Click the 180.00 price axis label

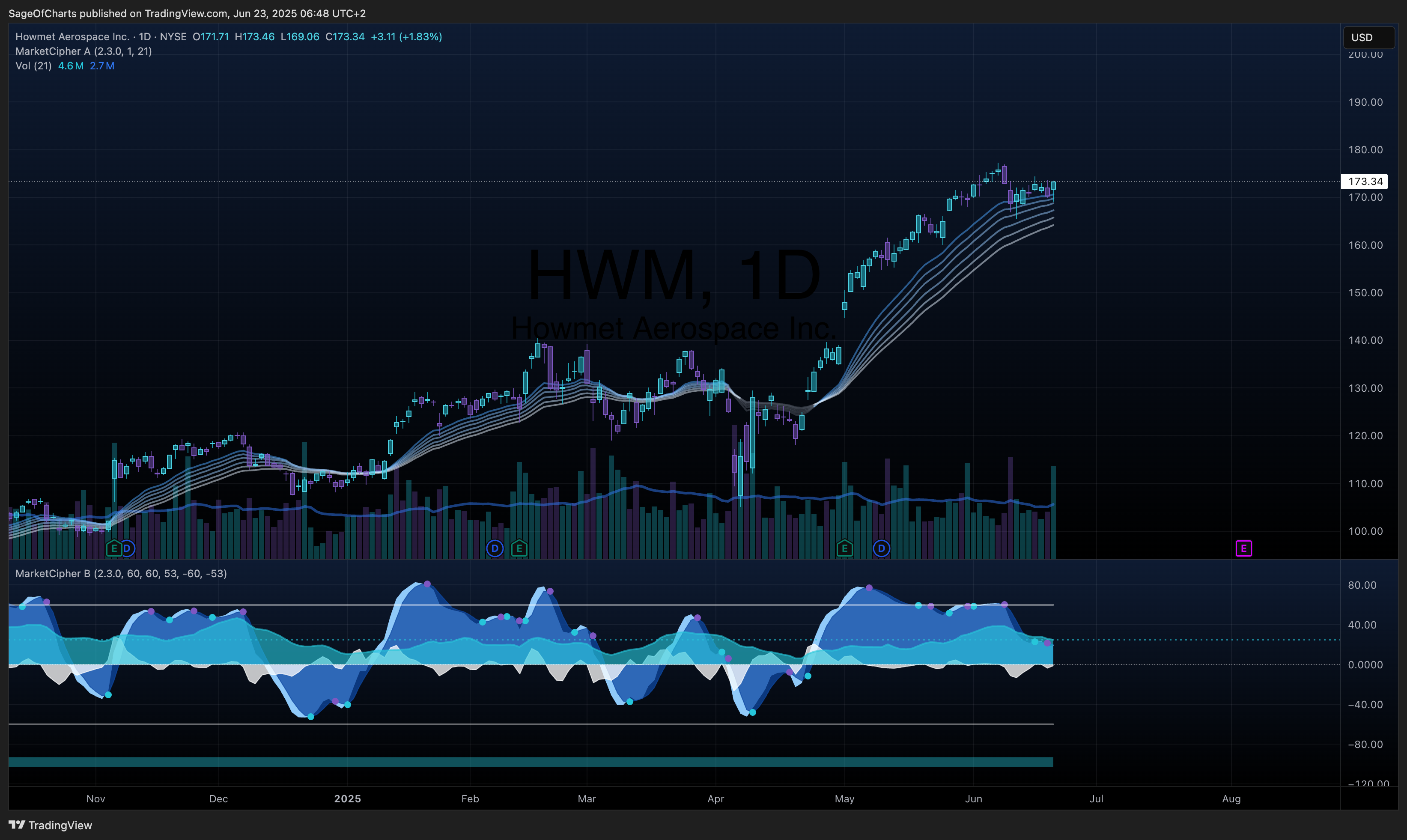tap(1365, 150)
